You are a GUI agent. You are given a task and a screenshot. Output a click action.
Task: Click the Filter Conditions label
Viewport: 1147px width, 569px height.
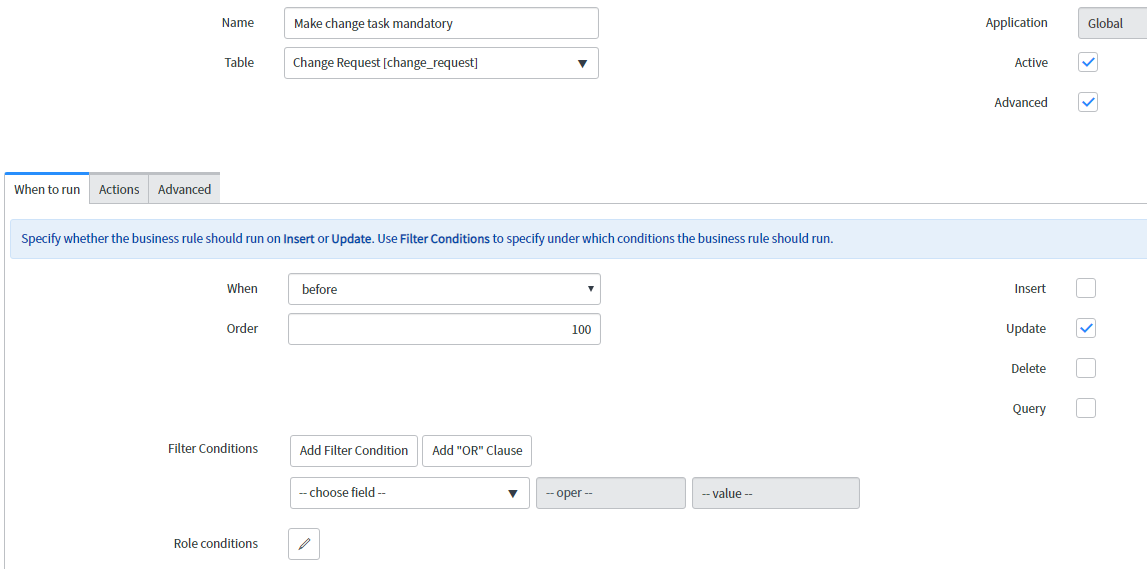pyautogui.click(x=213, y=448)
